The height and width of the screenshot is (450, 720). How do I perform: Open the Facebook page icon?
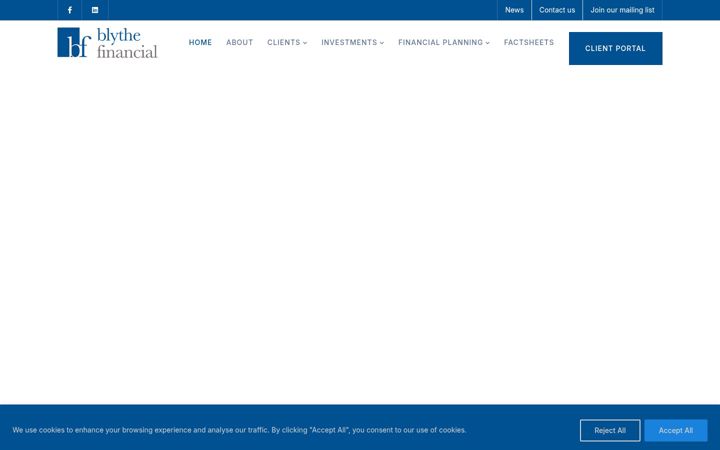click(x=70, y=10)
